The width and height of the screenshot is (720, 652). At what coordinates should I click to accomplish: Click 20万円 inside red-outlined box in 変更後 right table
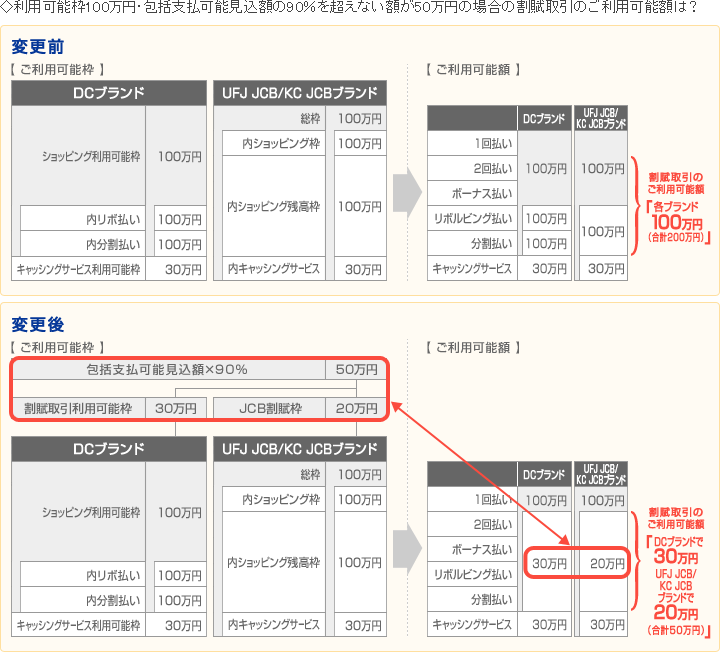606,564
